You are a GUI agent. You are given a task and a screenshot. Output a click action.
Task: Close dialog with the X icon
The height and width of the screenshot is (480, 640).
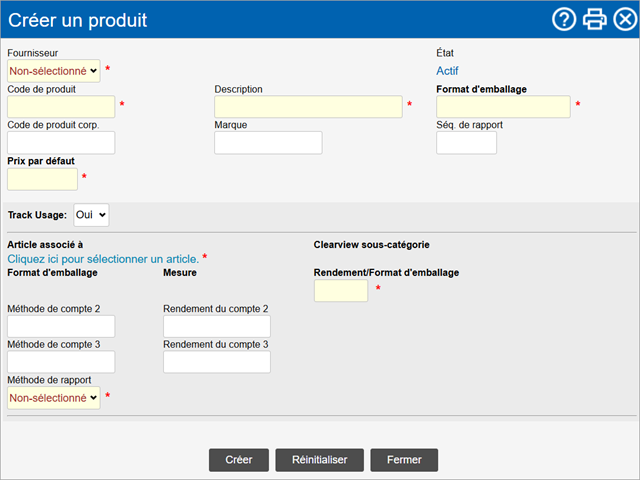coord(625,19)
